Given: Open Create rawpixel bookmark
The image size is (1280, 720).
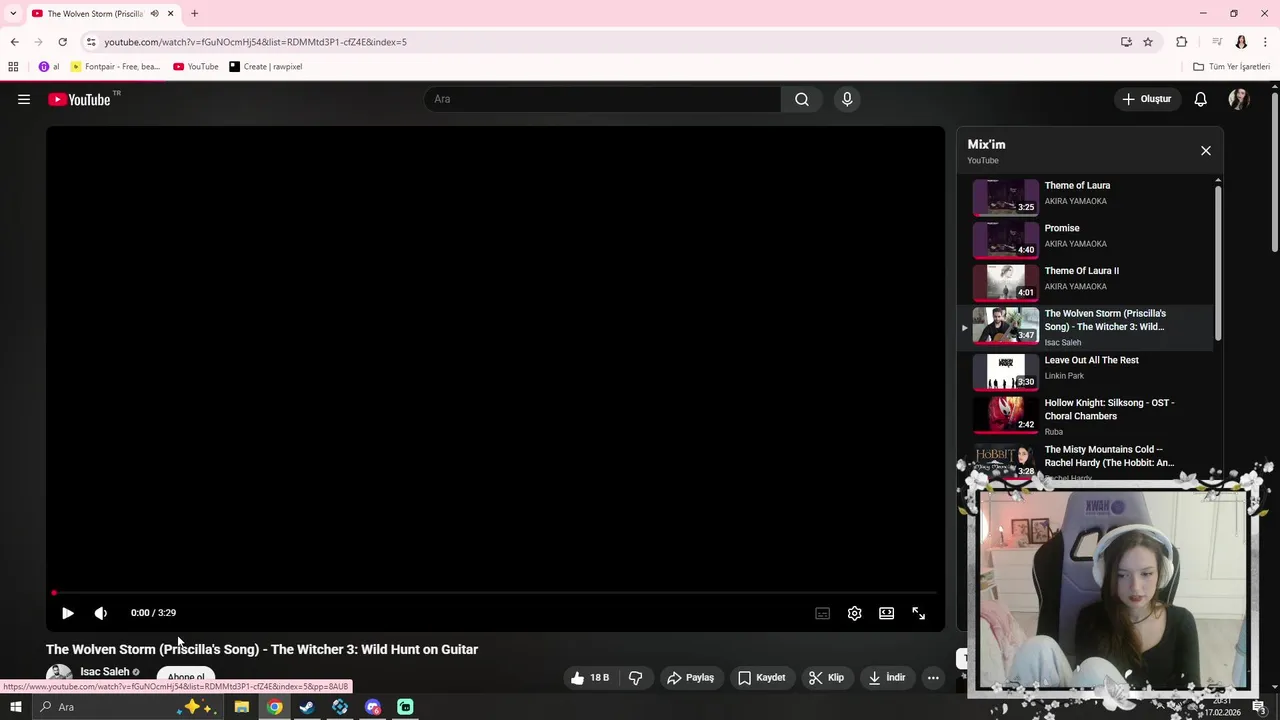Looking at the screenshot, I should tap(265, 67).
